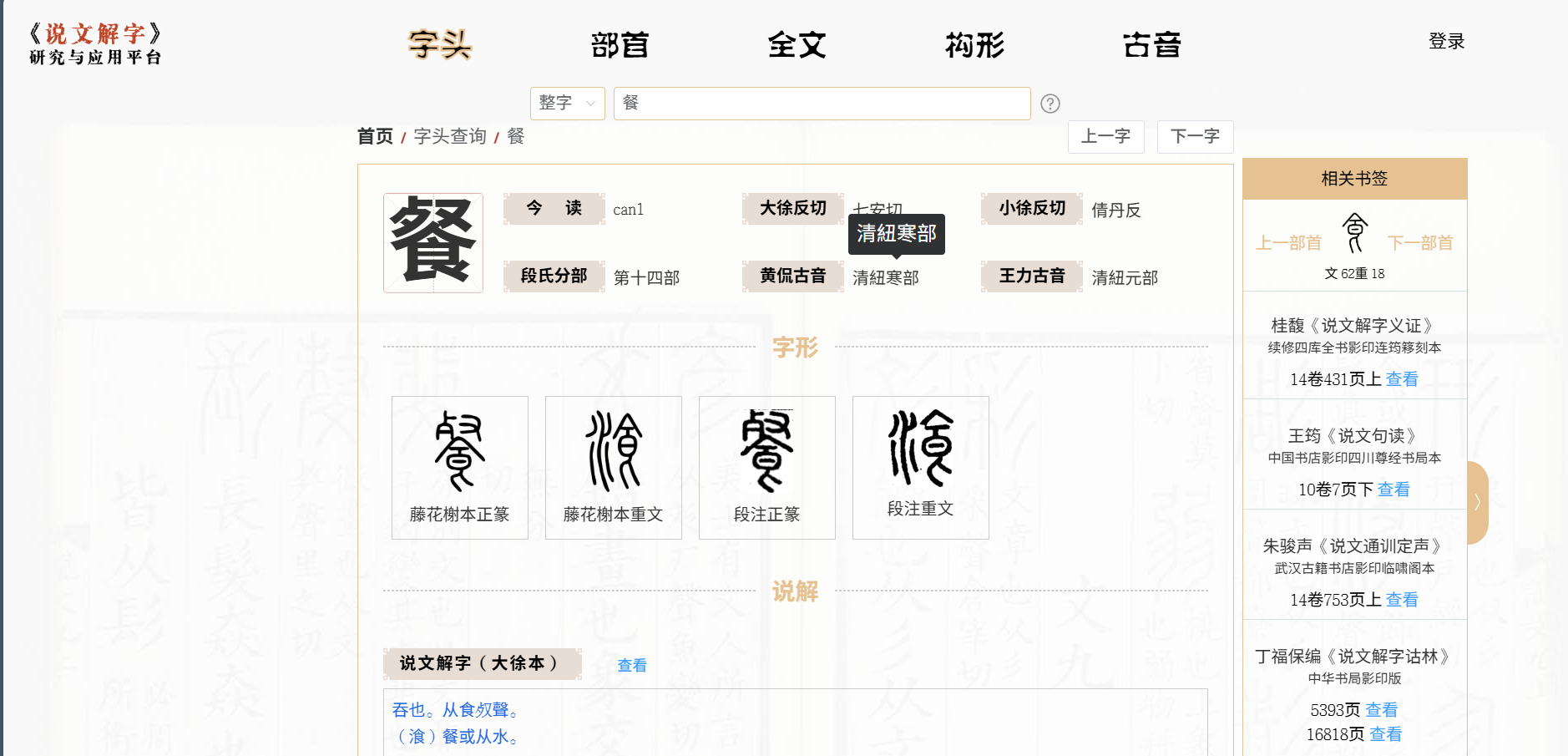The image size is (1568, 756).
Task: Open the 藤花榭本正篆 seal image
Action: click(459, 451)
